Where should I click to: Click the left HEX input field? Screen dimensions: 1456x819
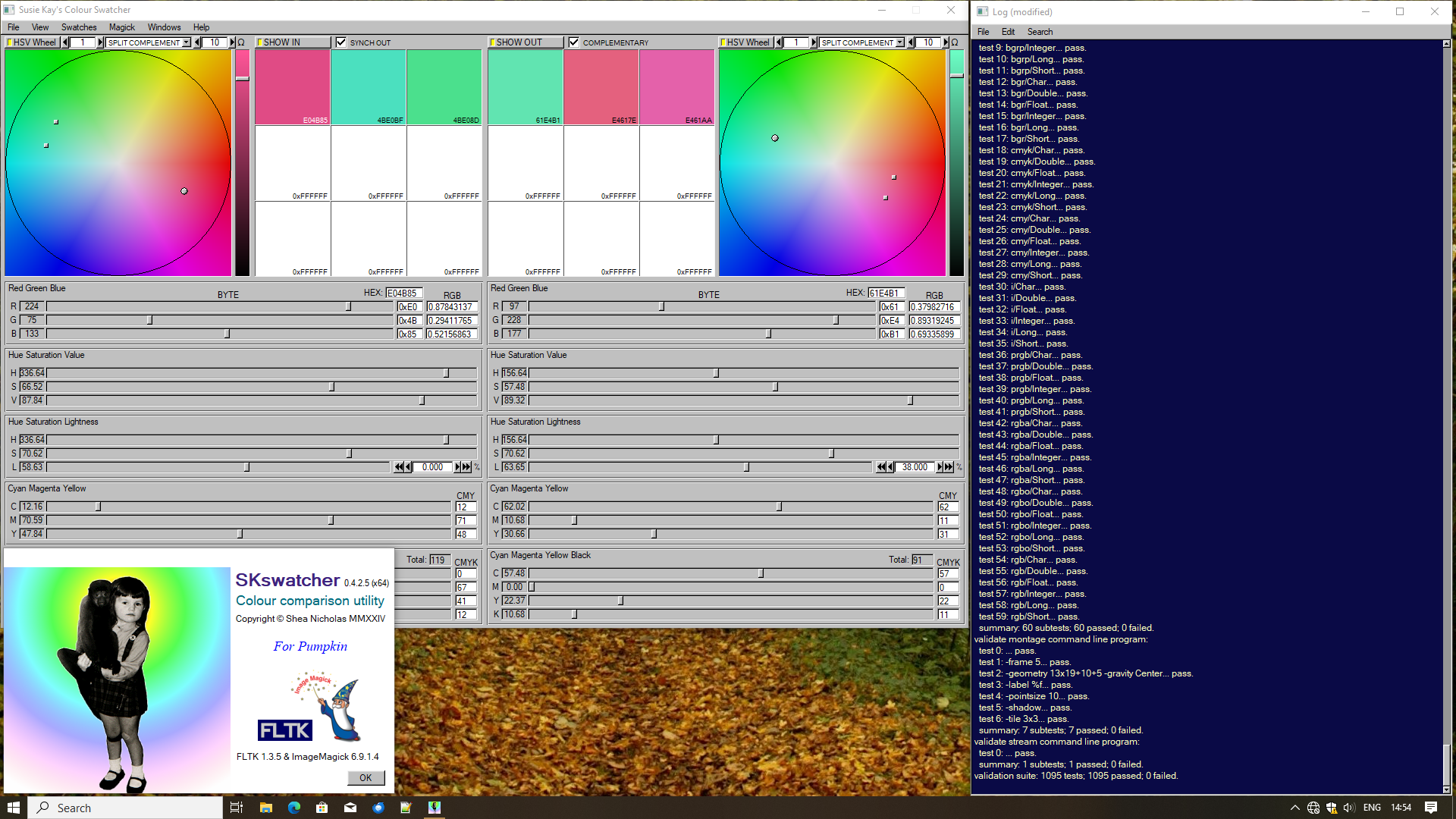click(x=403, y=293)
